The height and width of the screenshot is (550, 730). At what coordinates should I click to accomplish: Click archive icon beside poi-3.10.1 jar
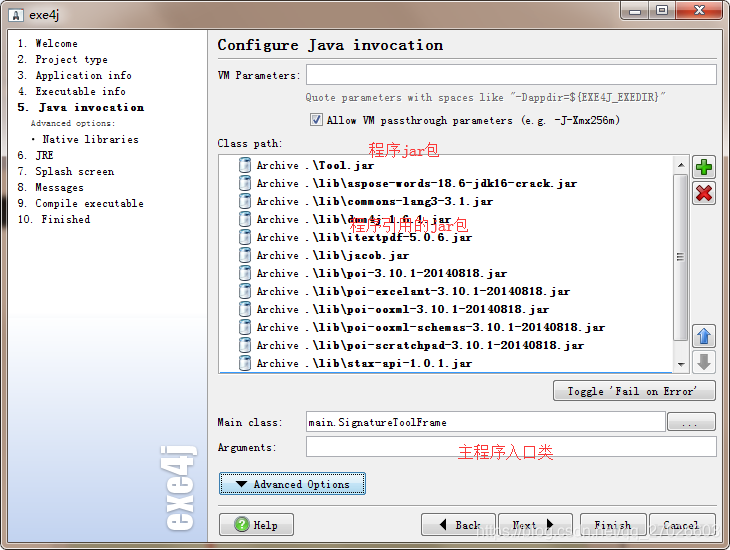245,273
